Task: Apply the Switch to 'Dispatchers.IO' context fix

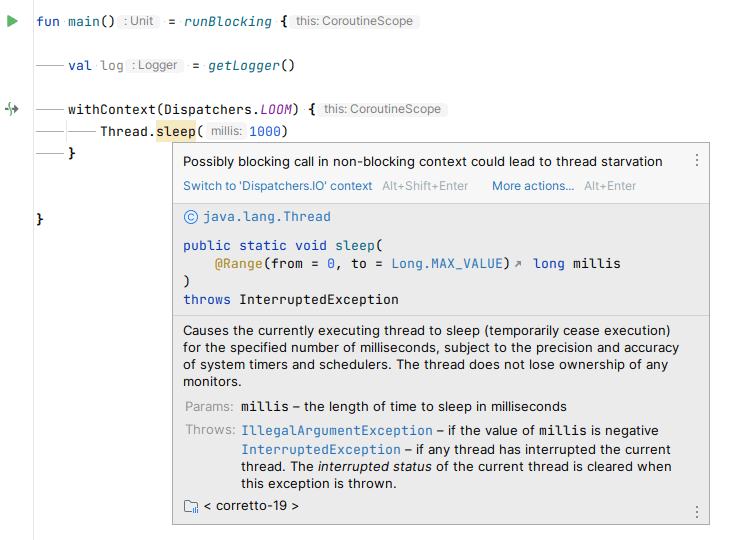Action: pyautogui.click(x=277, y=186)
